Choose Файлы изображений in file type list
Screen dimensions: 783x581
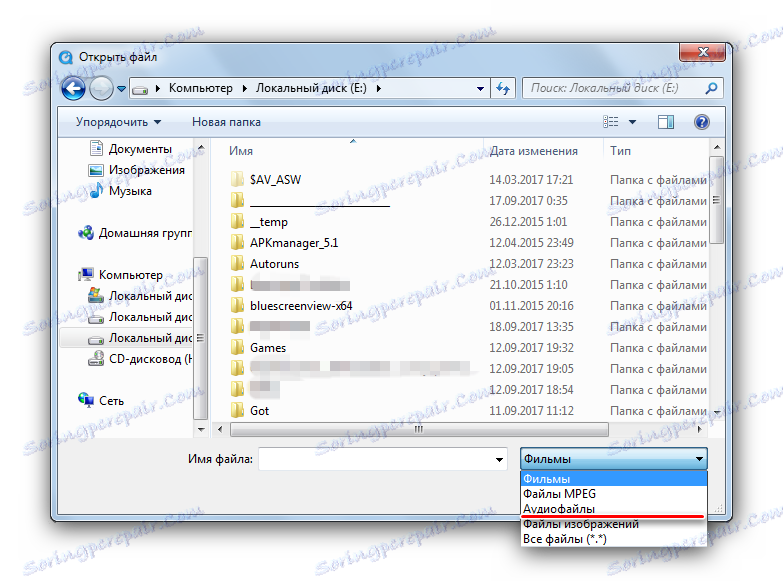tap(614, 524)
